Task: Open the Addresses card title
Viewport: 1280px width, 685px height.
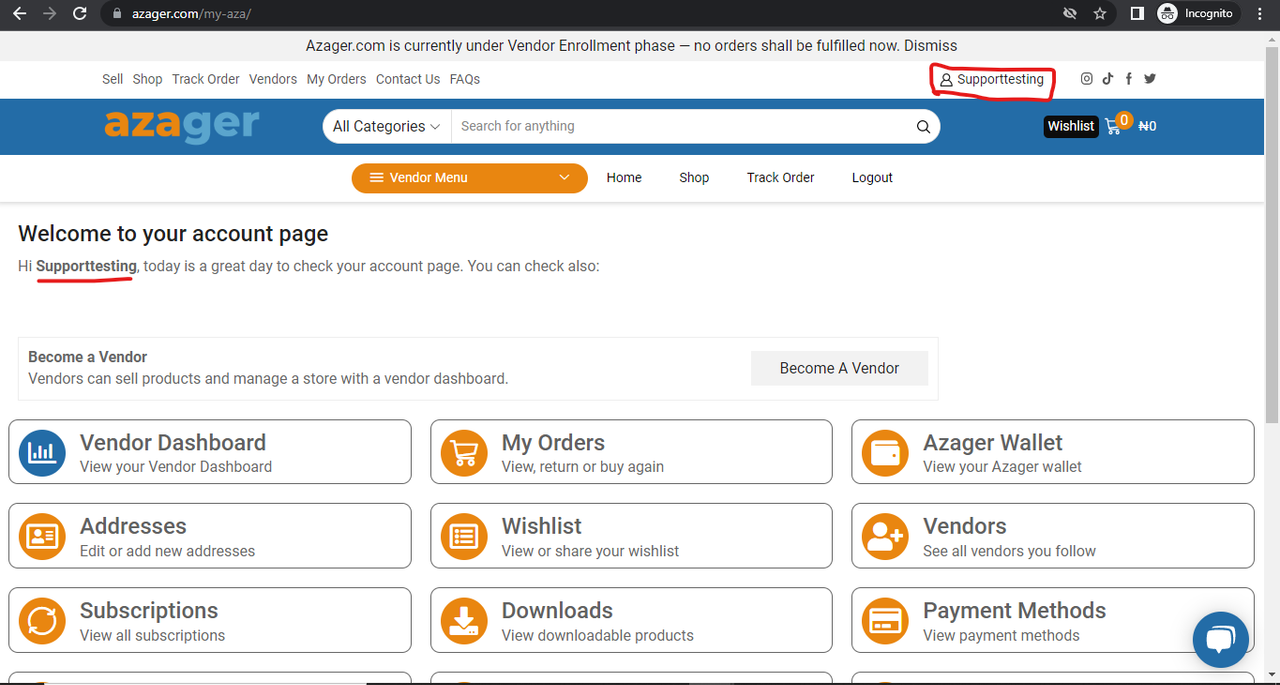Action: 133,526
